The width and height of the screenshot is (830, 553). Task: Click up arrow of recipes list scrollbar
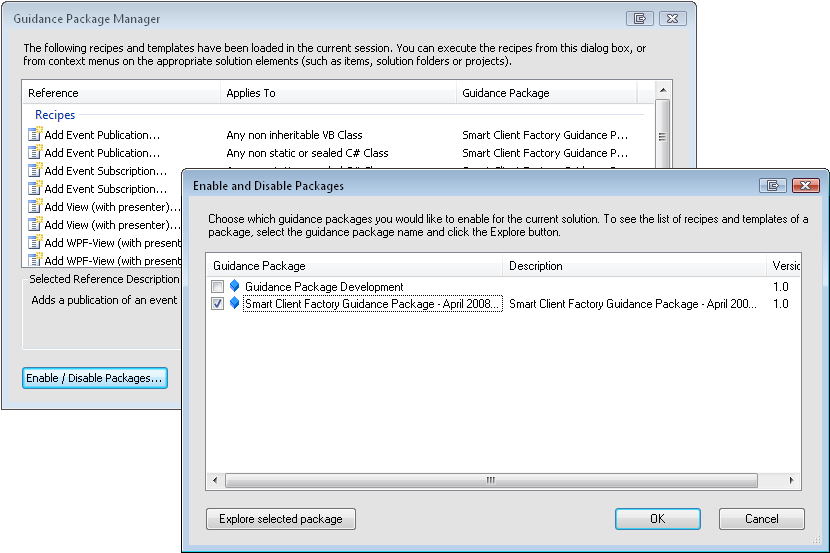coord(663,90)
